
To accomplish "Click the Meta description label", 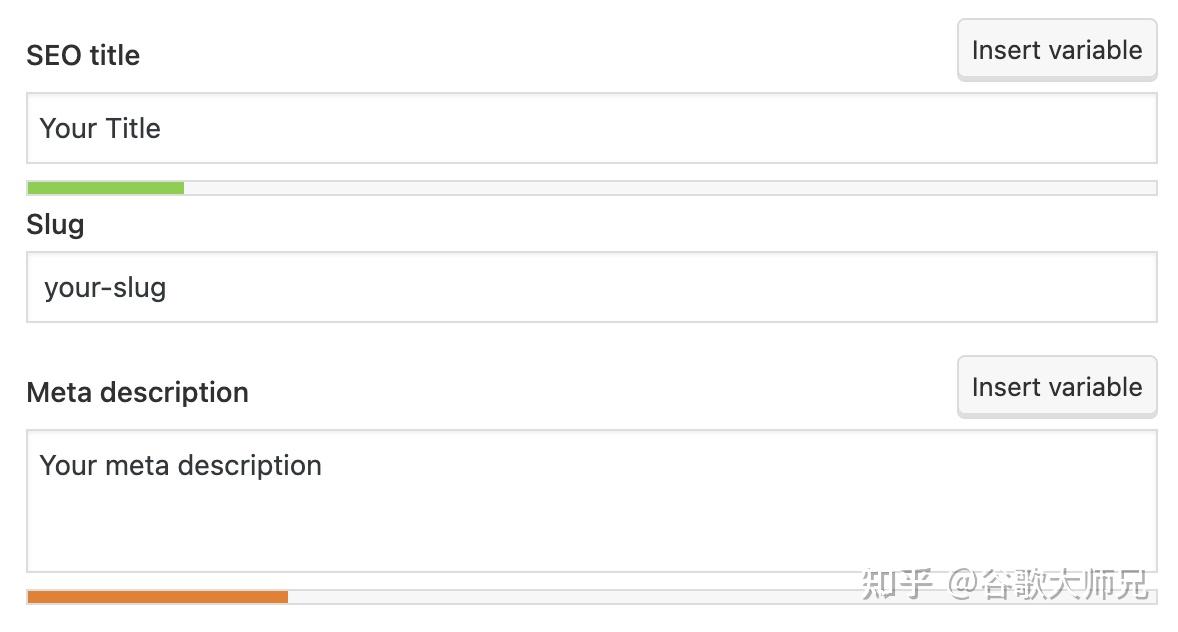I will [137, 392].
